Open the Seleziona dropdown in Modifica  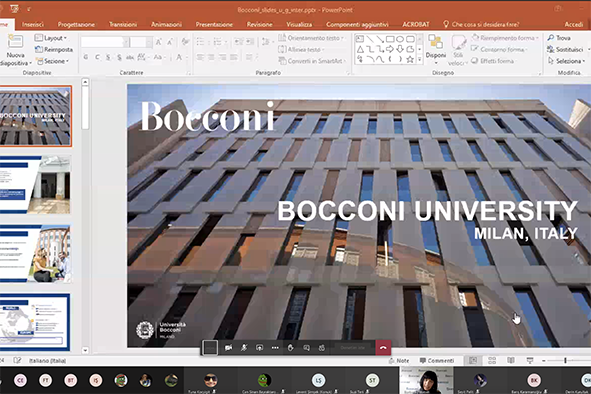(567, 61)
